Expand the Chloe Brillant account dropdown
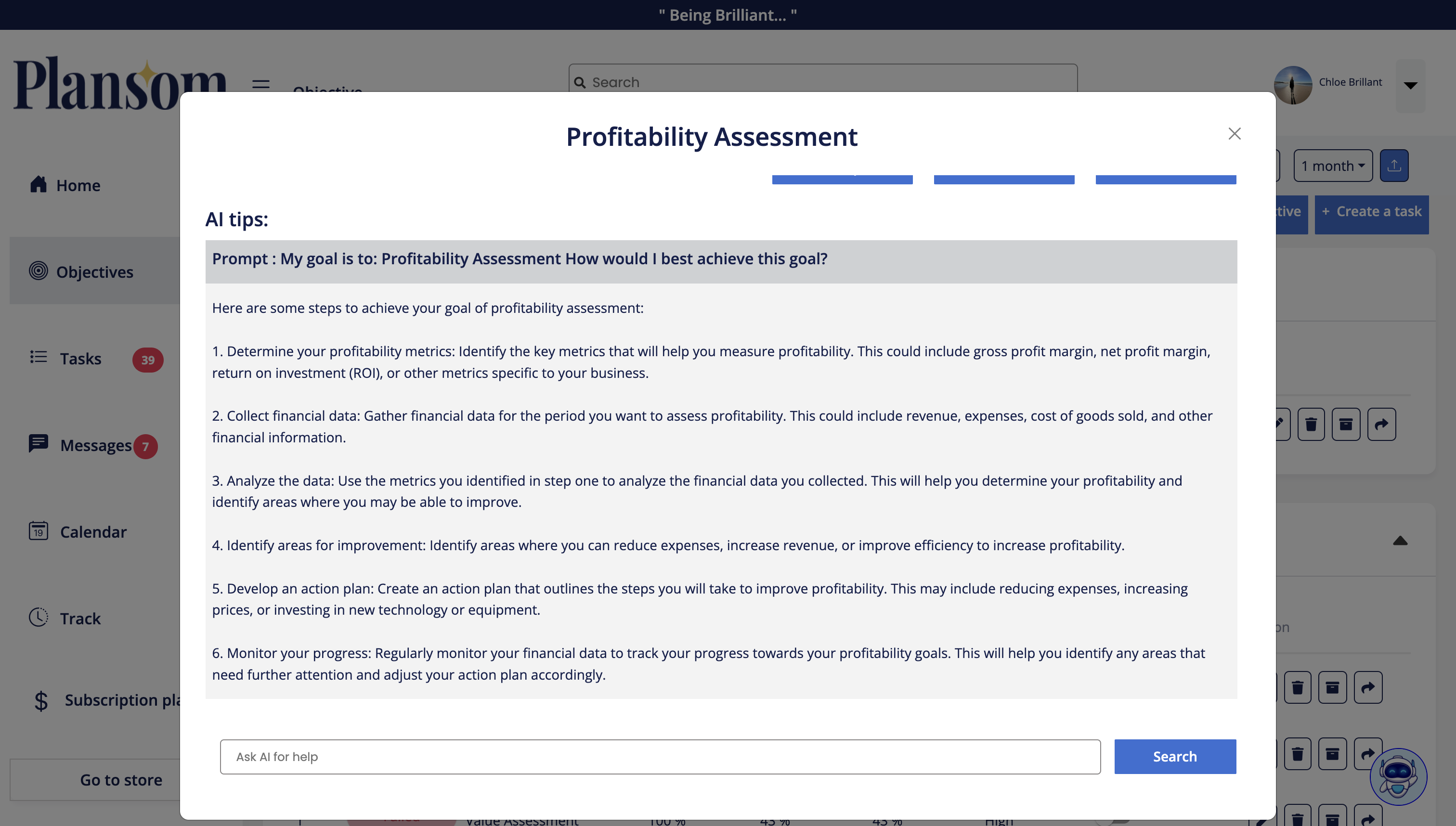Image resolution: width=1456 pixels, height=826 pixels. tap(1410, 86)
